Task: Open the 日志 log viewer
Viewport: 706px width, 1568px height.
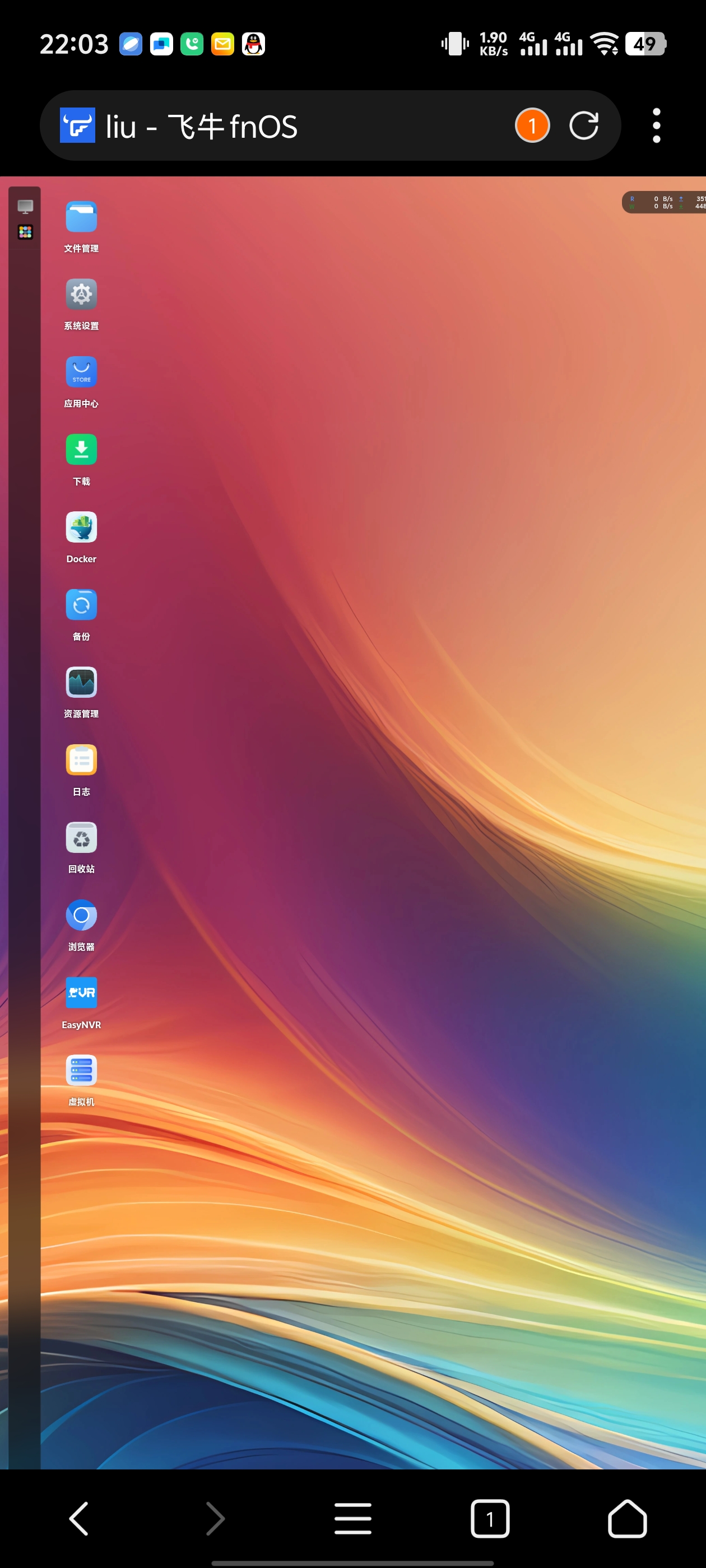Action: (81, 760)
